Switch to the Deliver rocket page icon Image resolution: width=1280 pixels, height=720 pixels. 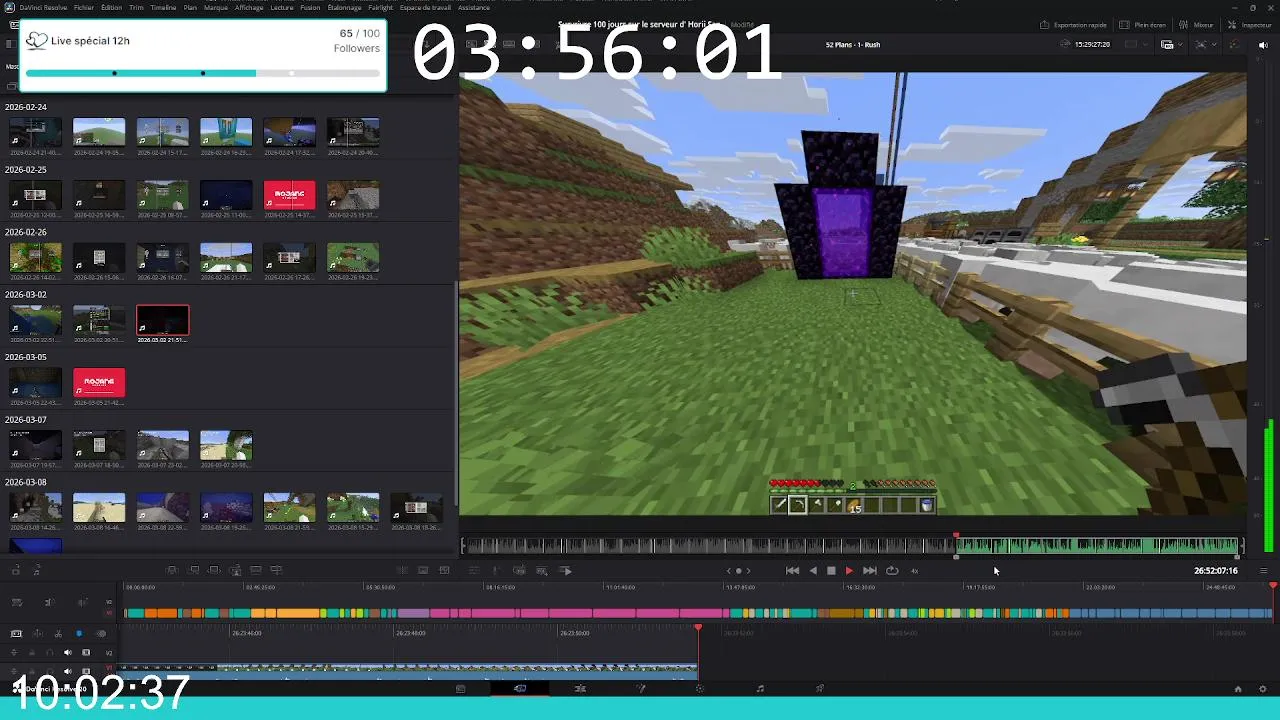tap(820, 688)
